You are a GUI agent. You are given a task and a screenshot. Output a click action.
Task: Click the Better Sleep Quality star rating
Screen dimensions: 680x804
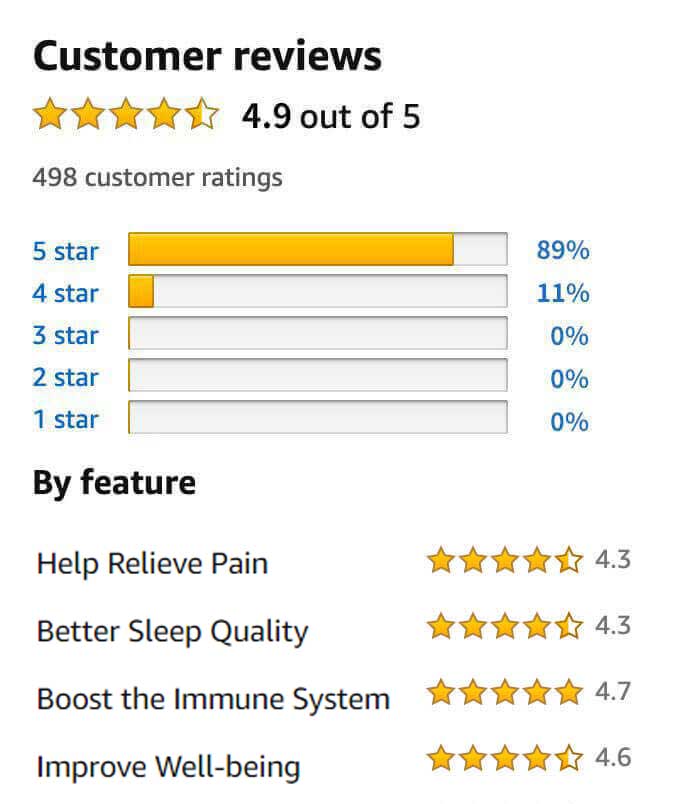click(505, 627)
